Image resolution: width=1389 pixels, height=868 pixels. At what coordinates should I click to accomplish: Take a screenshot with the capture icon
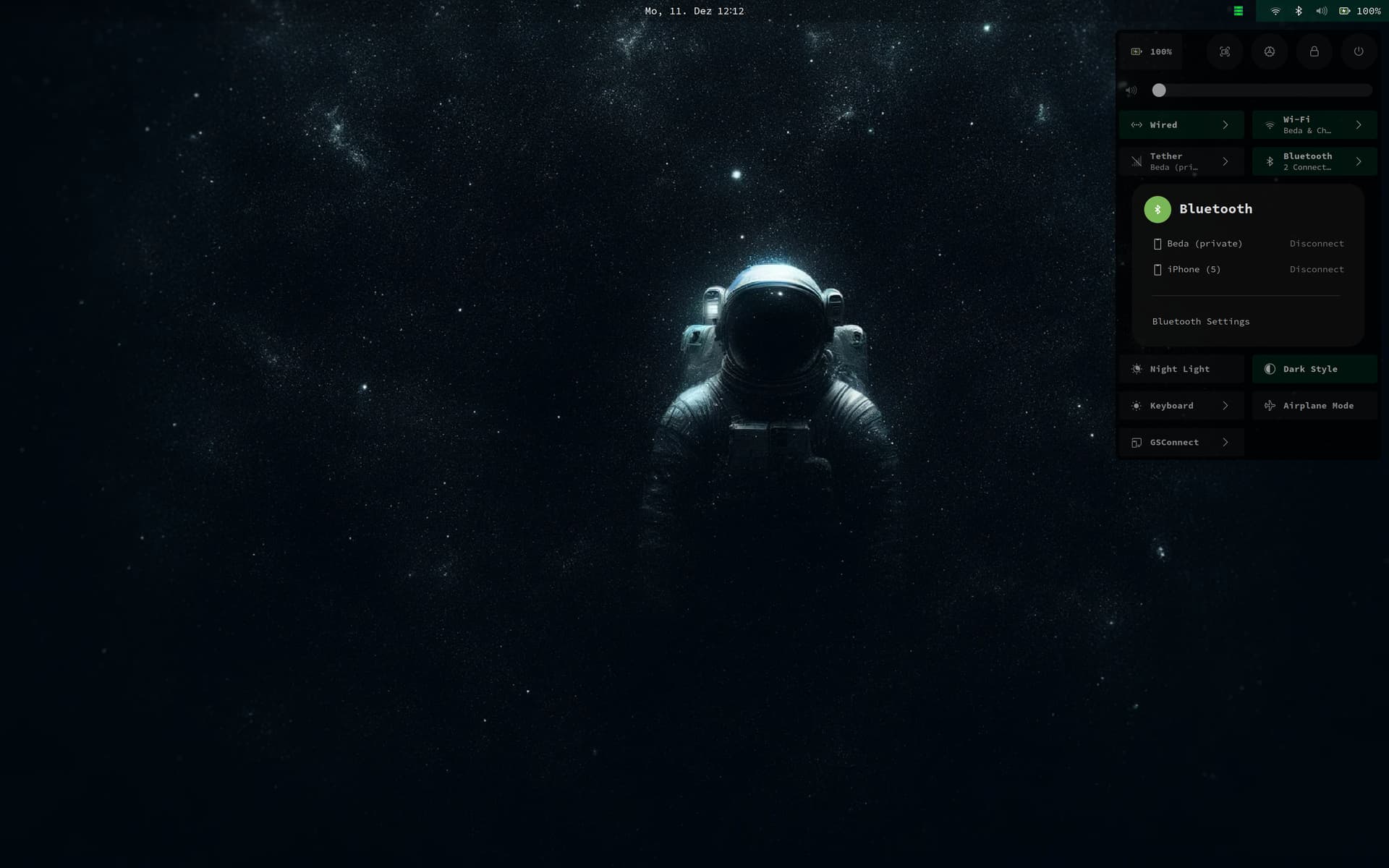(1224, 51)
